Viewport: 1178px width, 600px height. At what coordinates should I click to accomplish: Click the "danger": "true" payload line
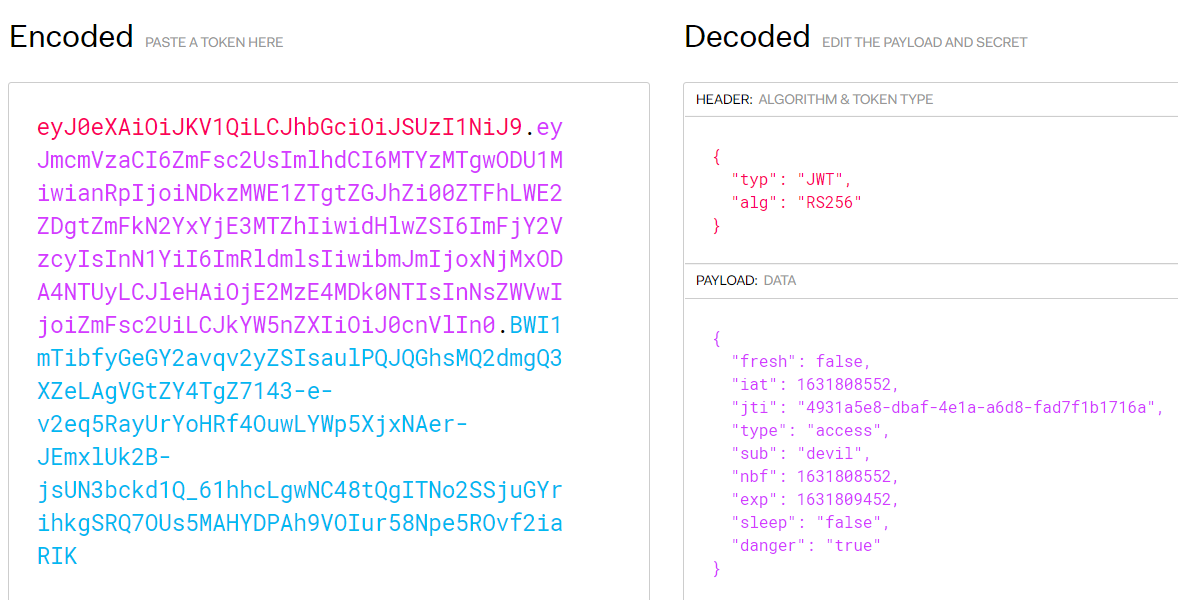coord(807,545)
